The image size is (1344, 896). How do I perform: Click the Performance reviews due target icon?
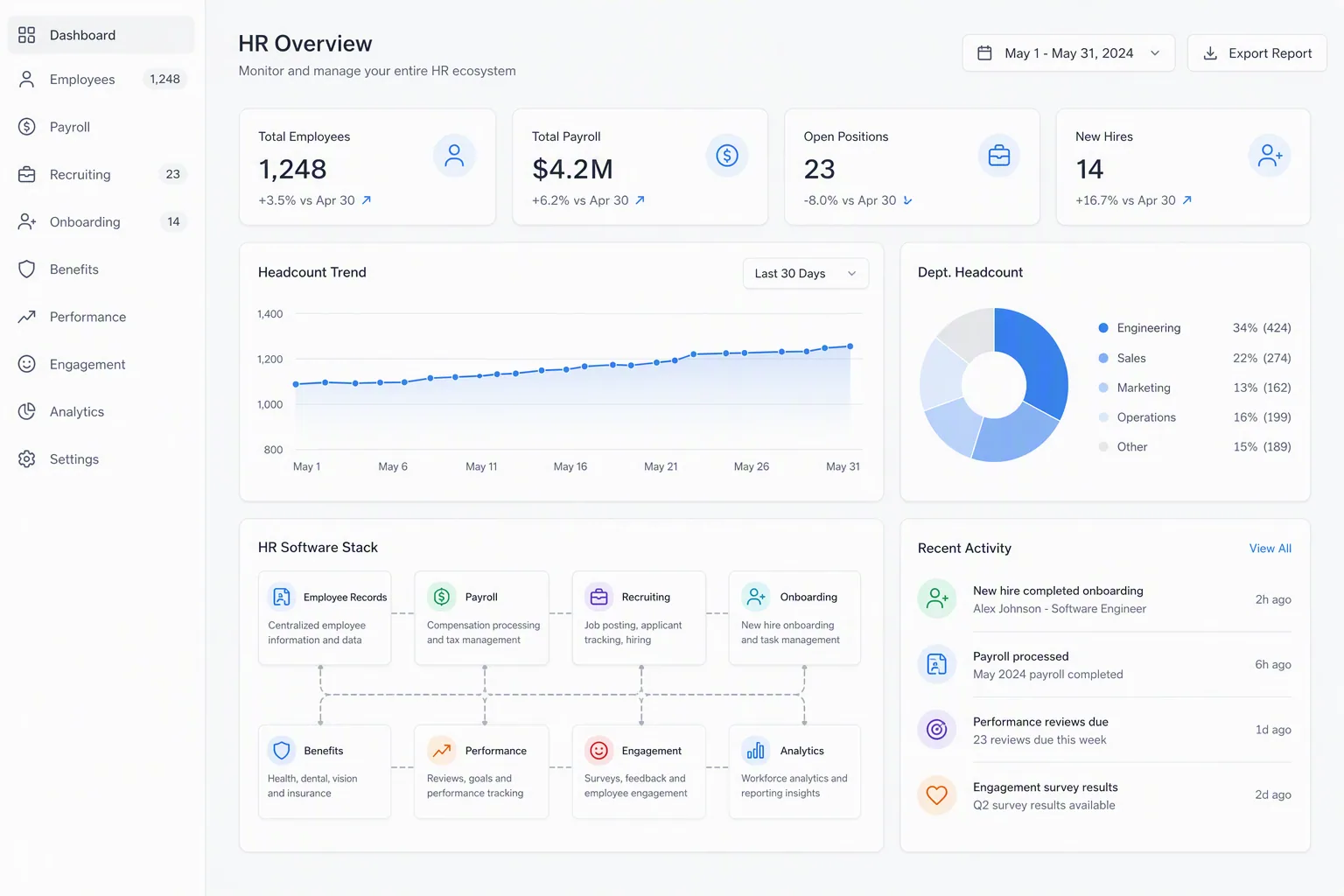937,730
